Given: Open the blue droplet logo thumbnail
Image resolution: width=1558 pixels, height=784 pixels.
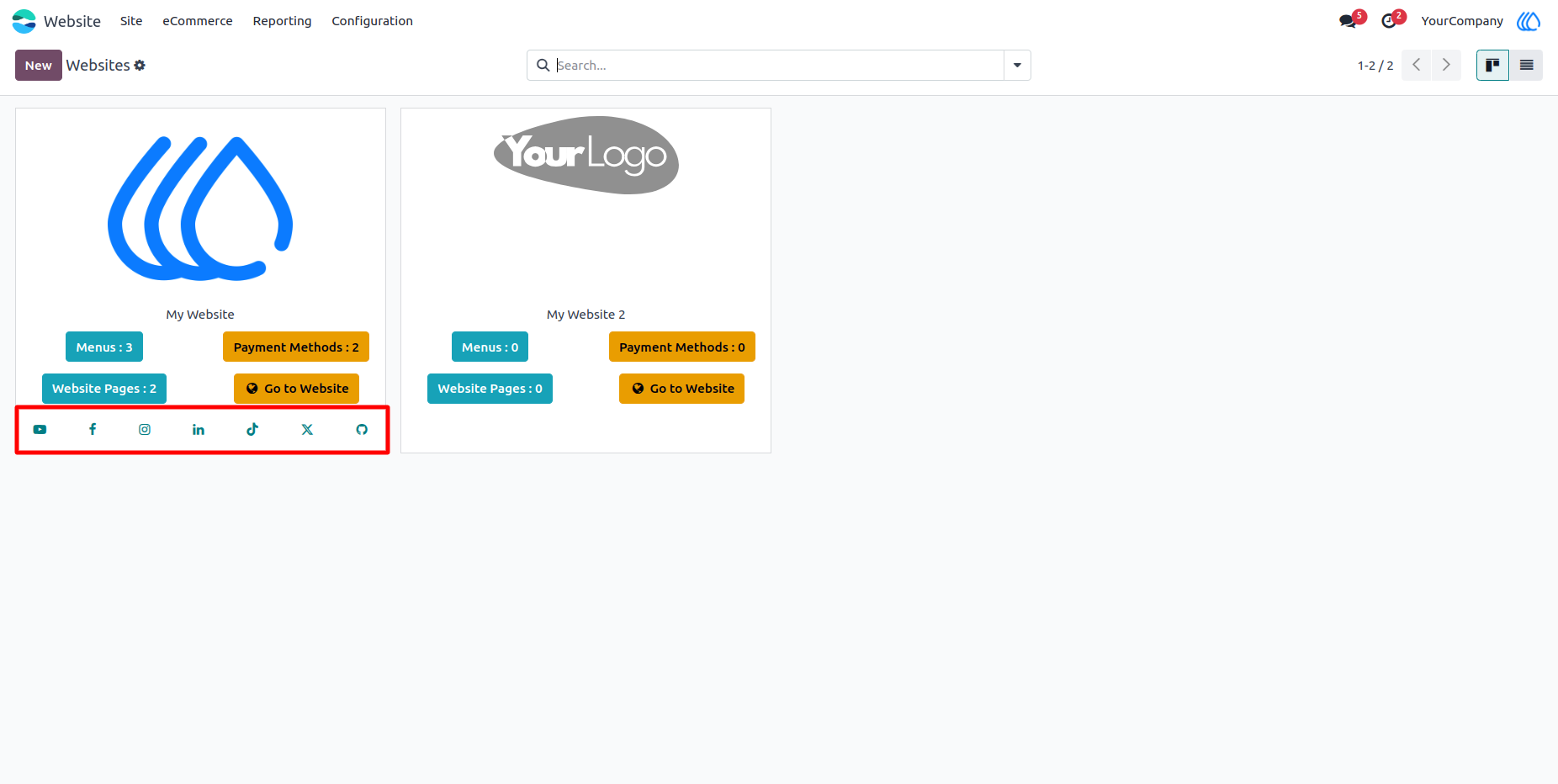Looking at the screenshot, I should (200, 209).
